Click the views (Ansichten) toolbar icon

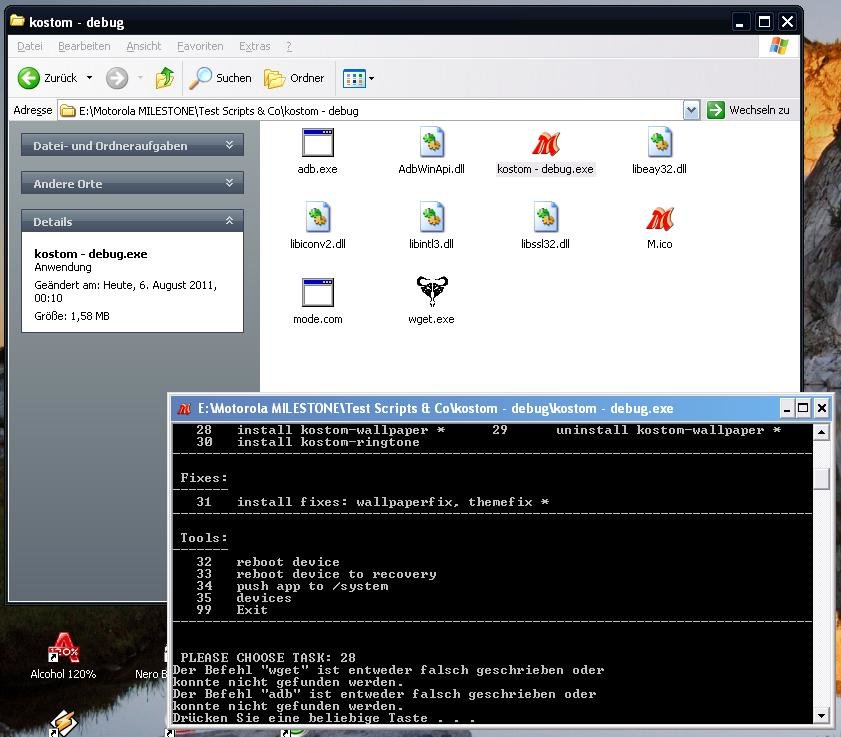coord(354,79)
